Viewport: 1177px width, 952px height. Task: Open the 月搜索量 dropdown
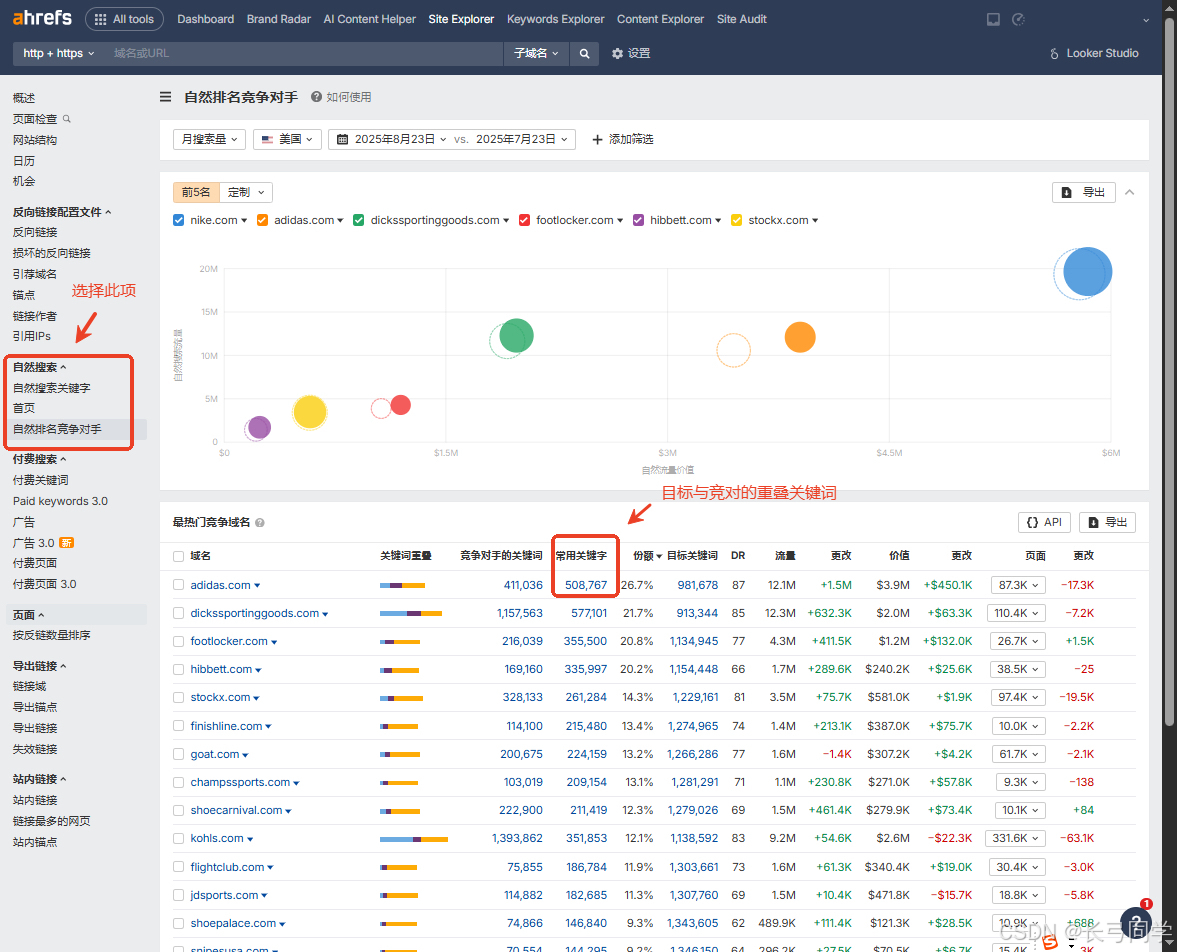(x=209, y=140)
